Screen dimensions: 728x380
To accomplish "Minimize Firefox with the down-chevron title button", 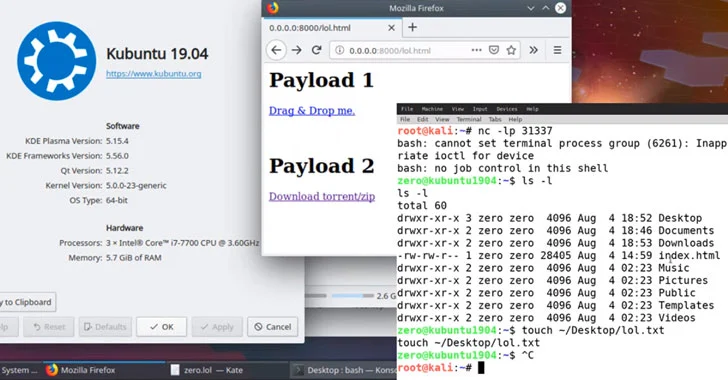I will click(531, 8).
